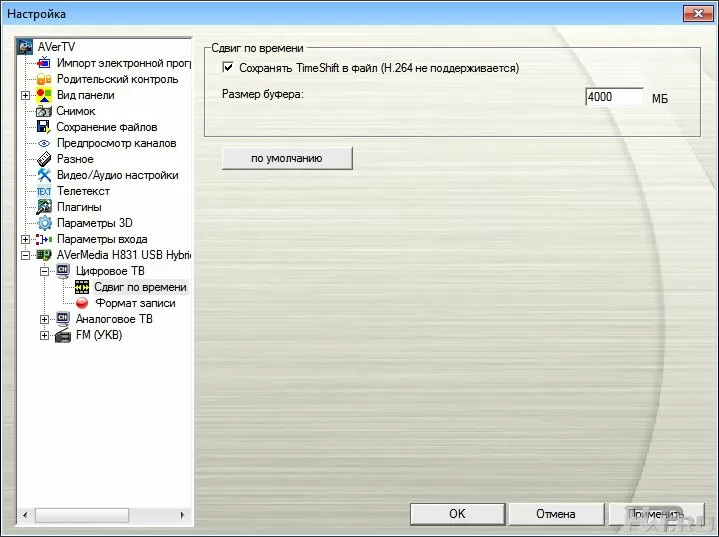This screenshot has width=719, height=537.
Task: Select the Плагины icon
Action: click(x=44, y=207)
